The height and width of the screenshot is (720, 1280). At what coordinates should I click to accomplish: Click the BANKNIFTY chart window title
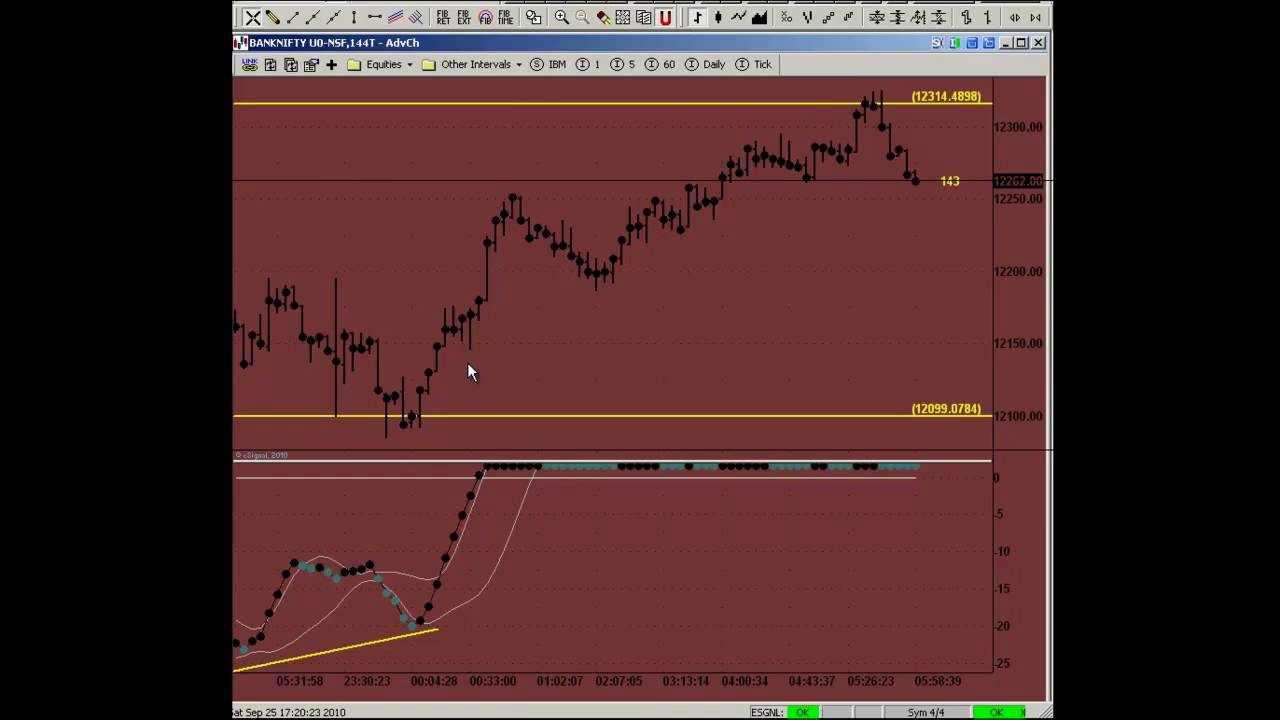[333, 42]
